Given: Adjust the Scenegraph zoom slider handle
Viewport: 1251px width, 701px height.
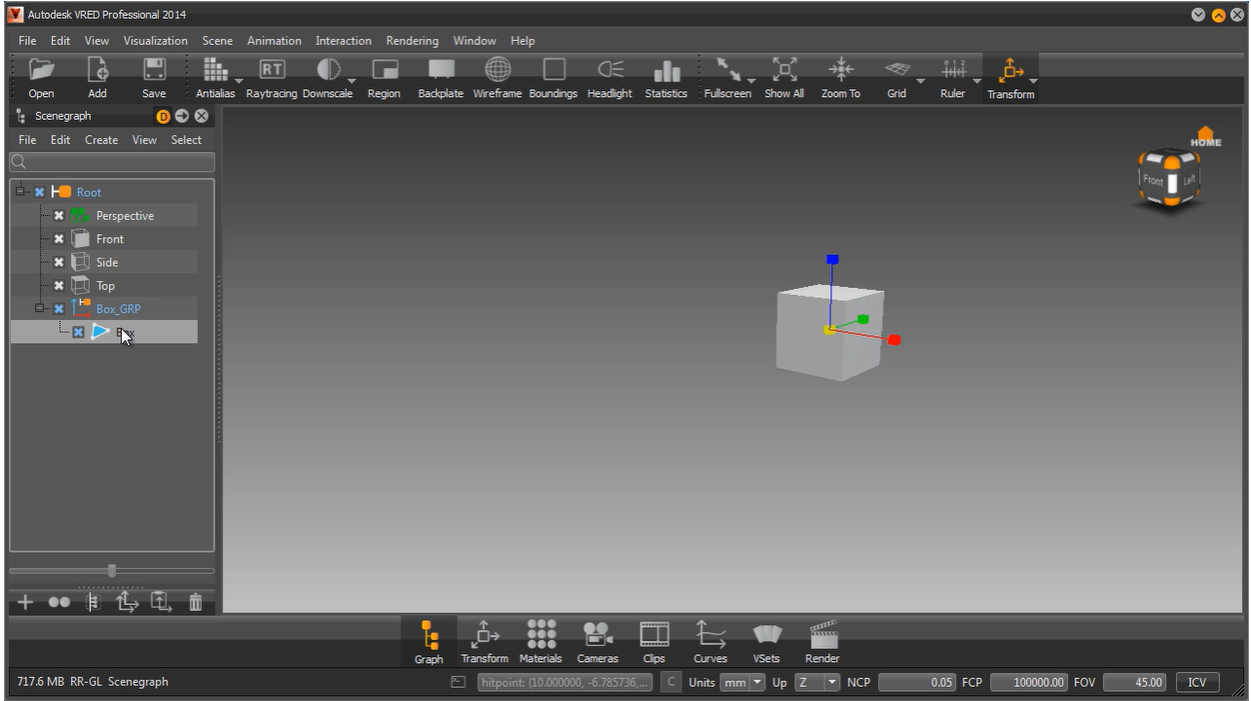Looking at the screenshot, I should pyautogui.click(x=112, y=570).
